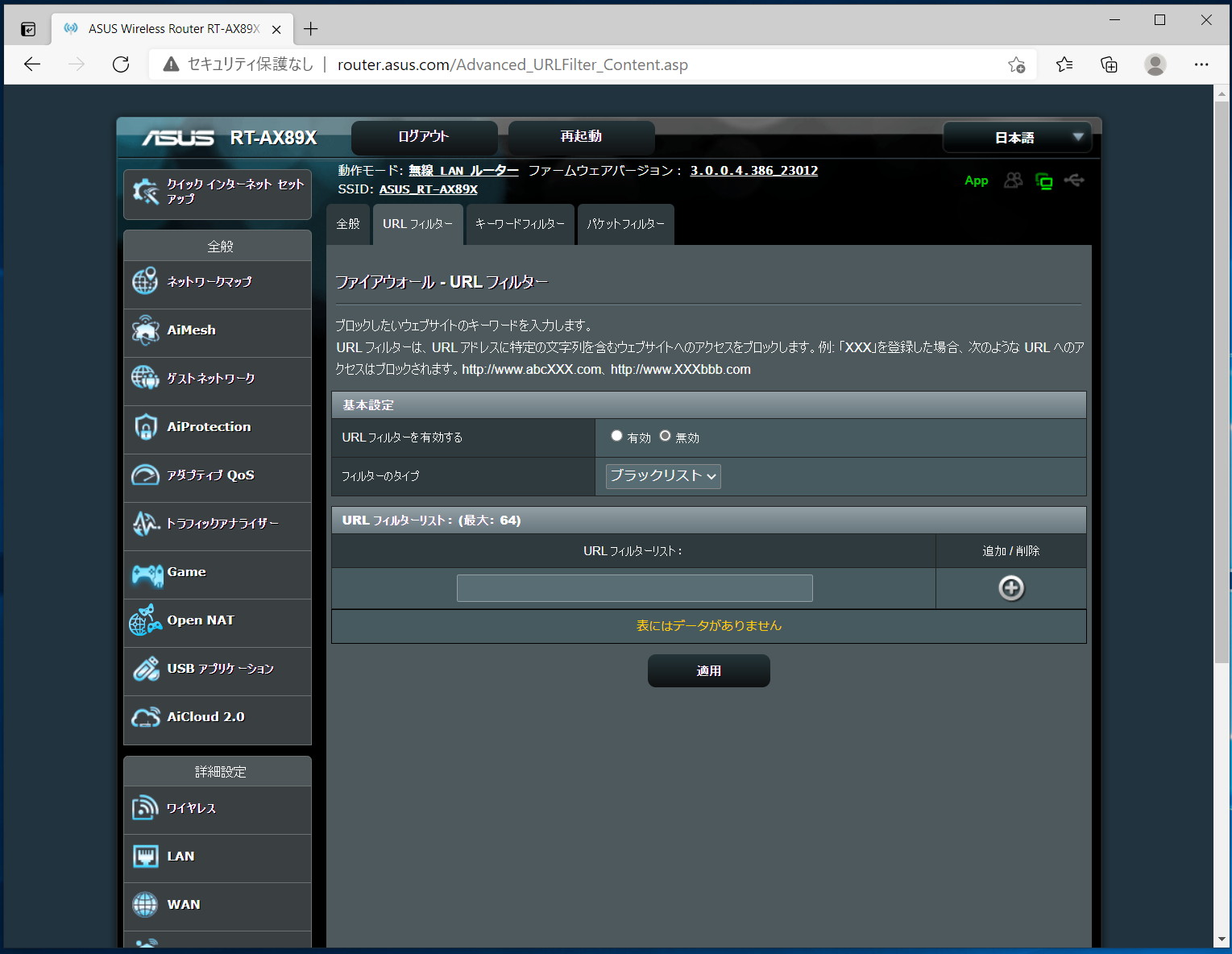Image resolution: width=1232 pixels, height=954 pixels.
Task: Select ASUS Wireless Router browser tab
Action: tap(173, 29)
